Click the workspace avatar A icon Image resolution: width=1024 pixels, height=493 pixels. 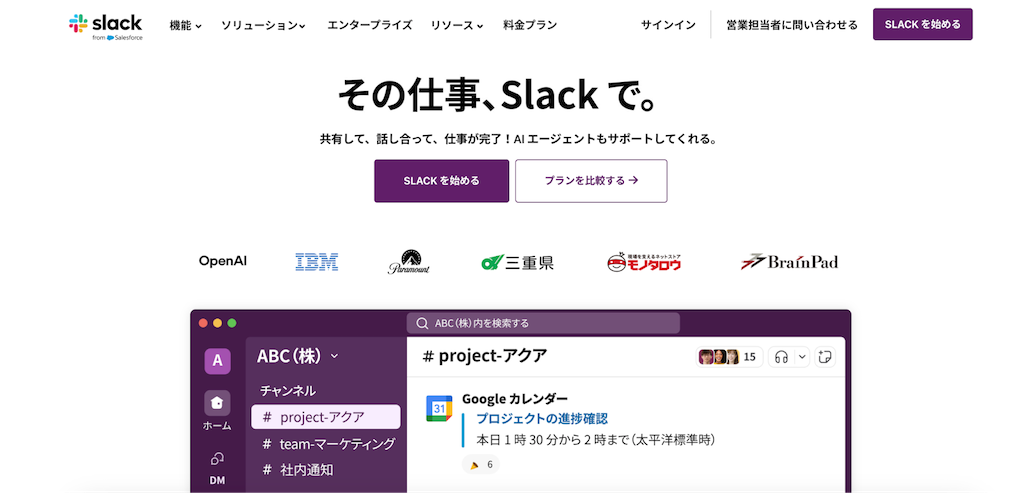pyautogui.click(x=217, y=360)
